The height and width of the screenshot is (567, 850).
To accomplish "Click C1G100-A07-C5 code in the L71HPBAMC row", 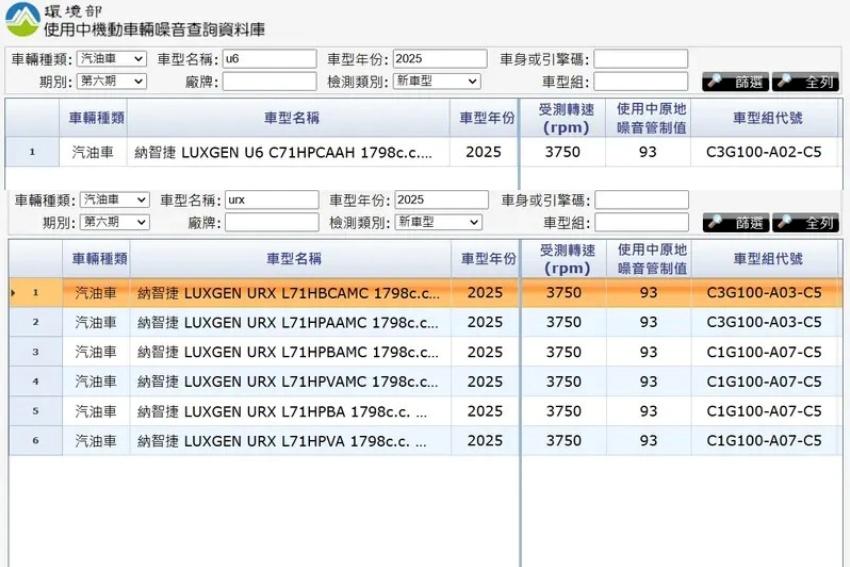I will click(x=764, y=352).
